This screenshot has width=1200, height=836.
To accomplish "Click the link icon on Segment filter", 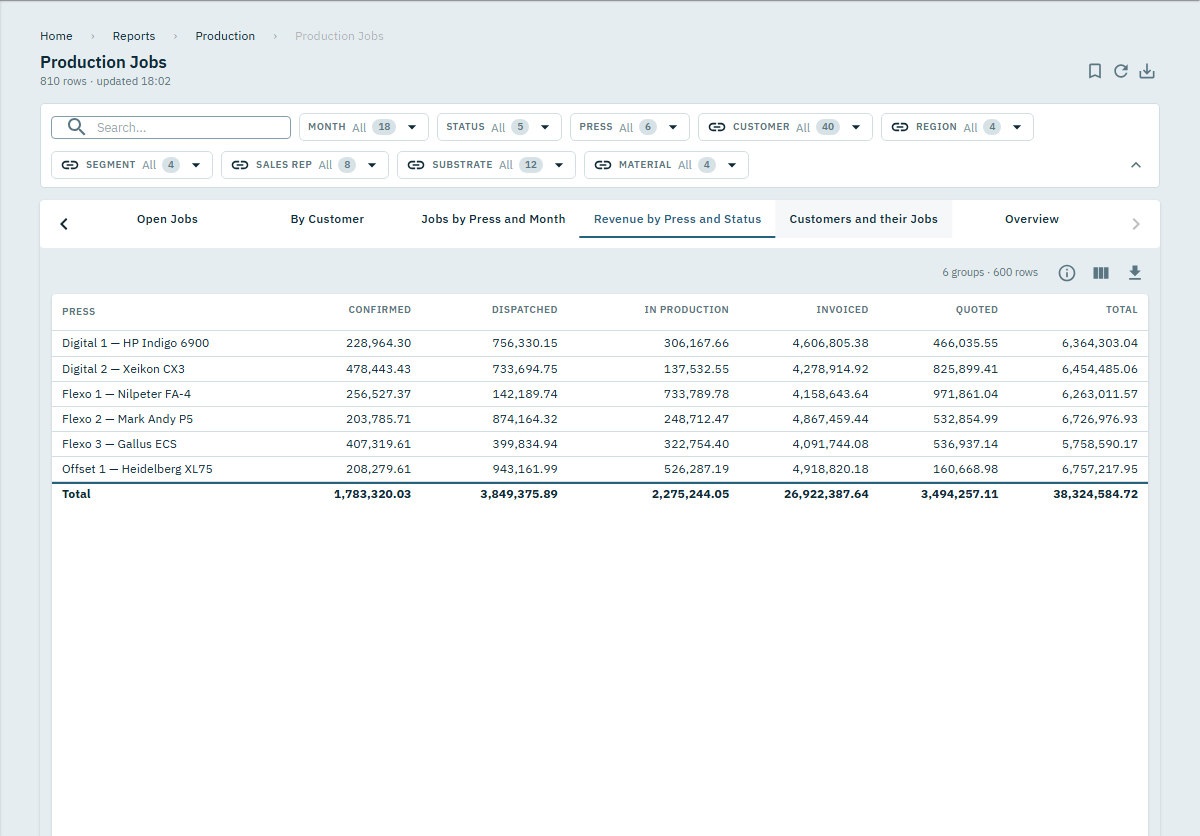I will point(70,165).
